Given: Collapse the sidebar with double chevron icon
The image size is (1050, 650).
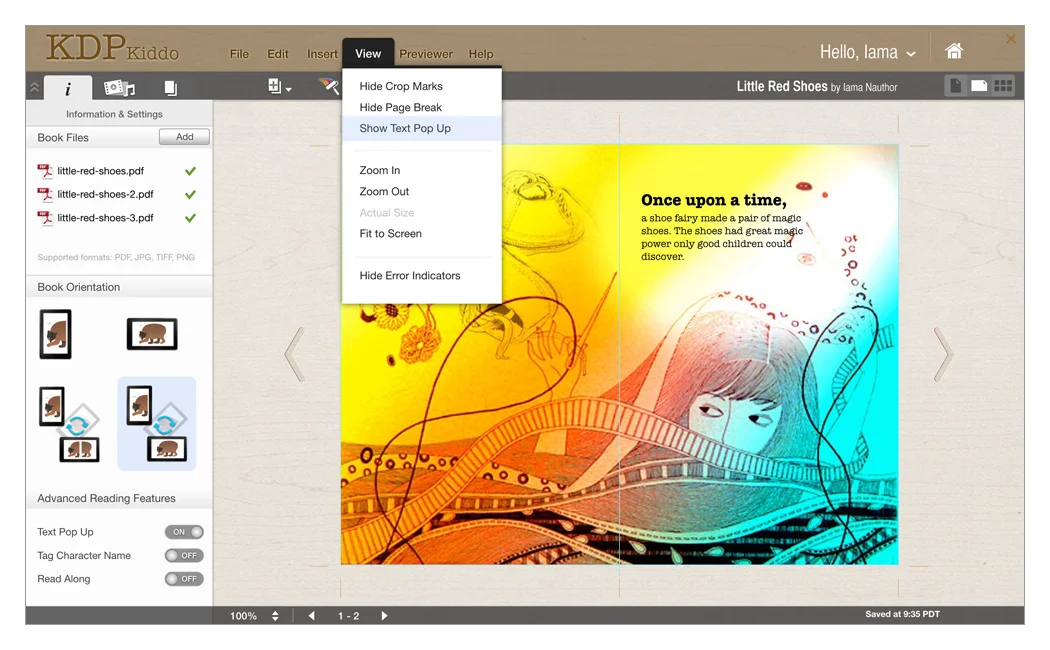Looking at the screenshot, I should point(34,88).
